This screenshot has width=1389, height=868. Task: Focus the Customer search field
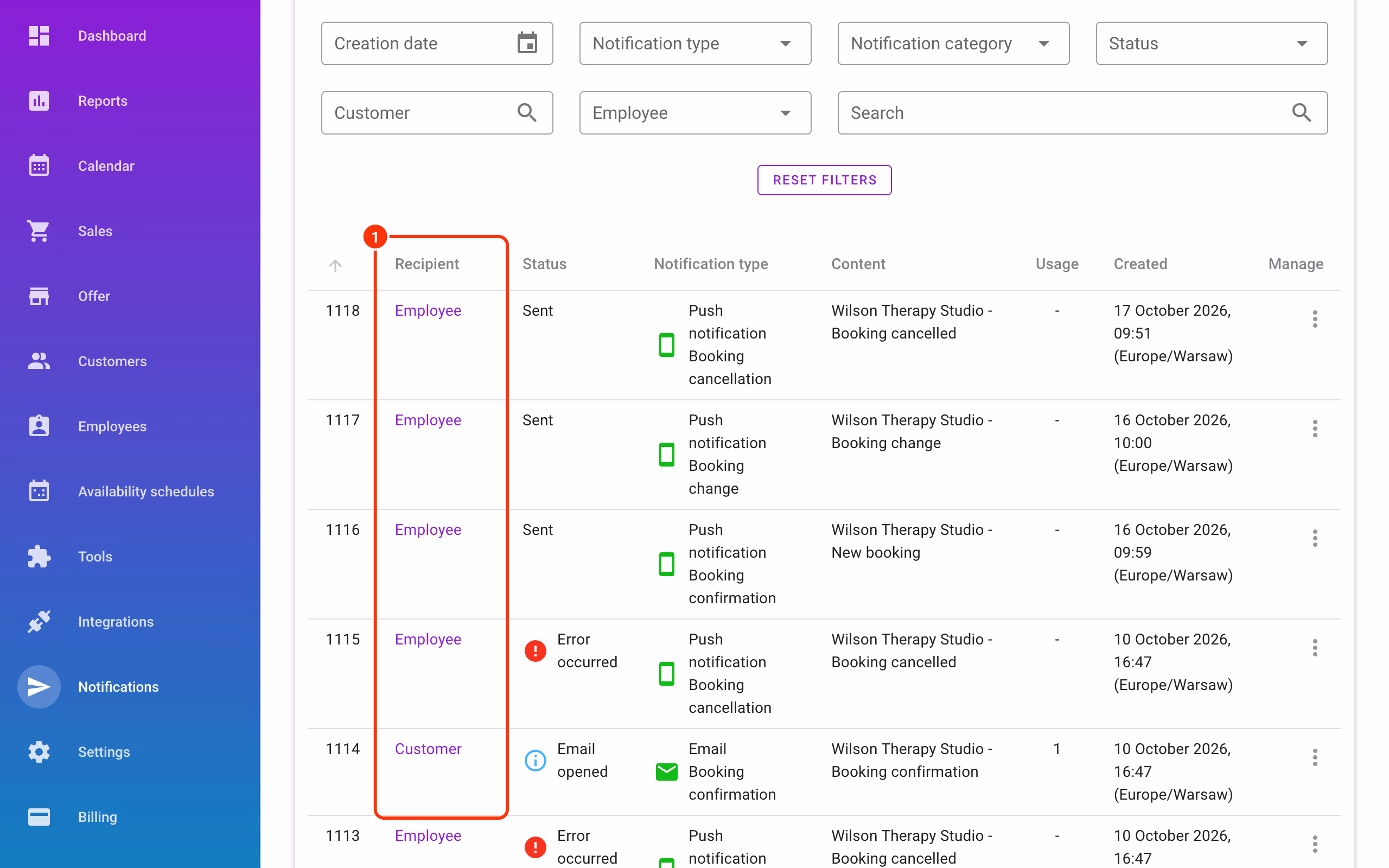click(437, 112)
